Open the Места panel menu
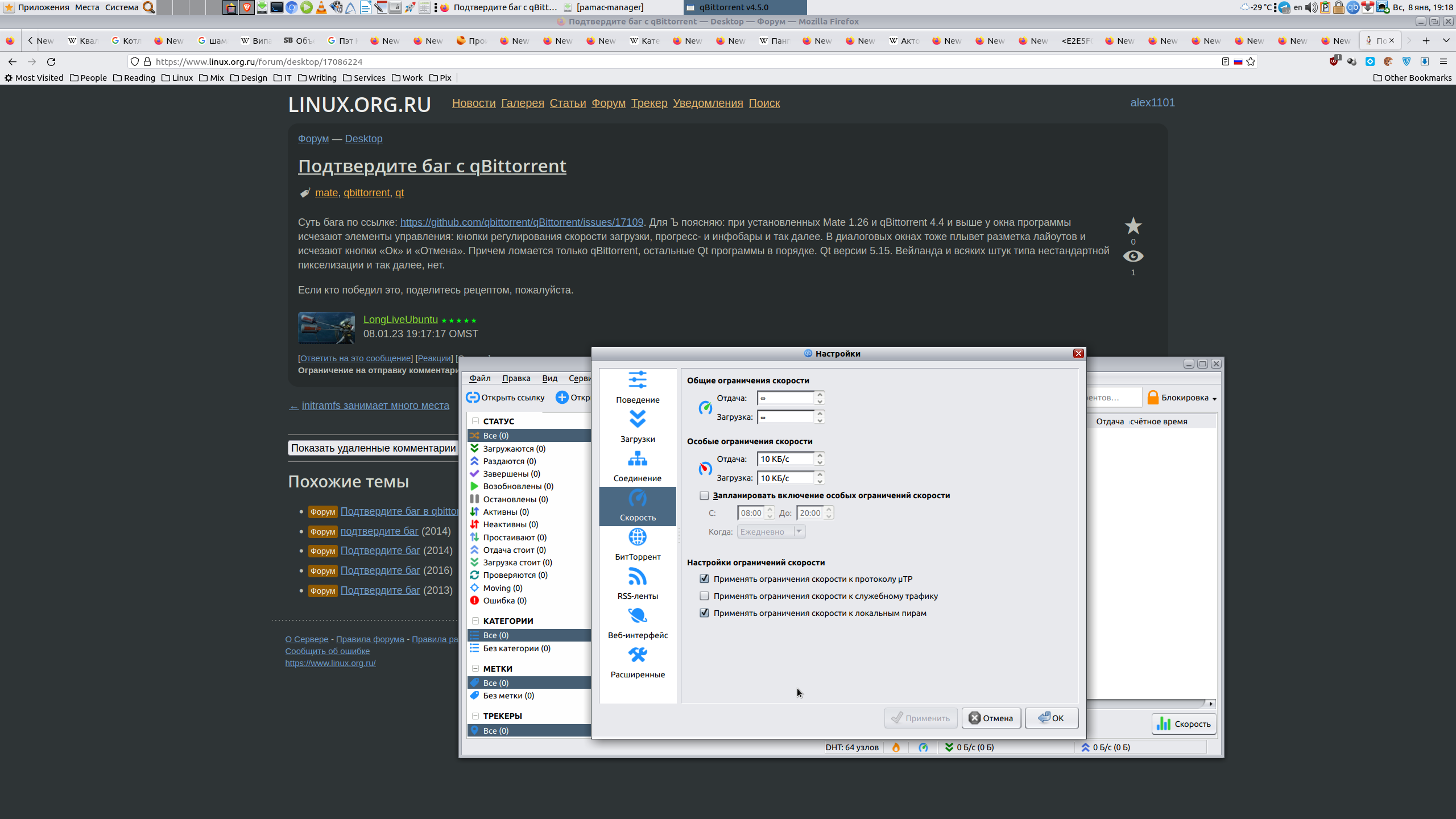Viewport: 1456px width, 819px height. click(87, 7)
